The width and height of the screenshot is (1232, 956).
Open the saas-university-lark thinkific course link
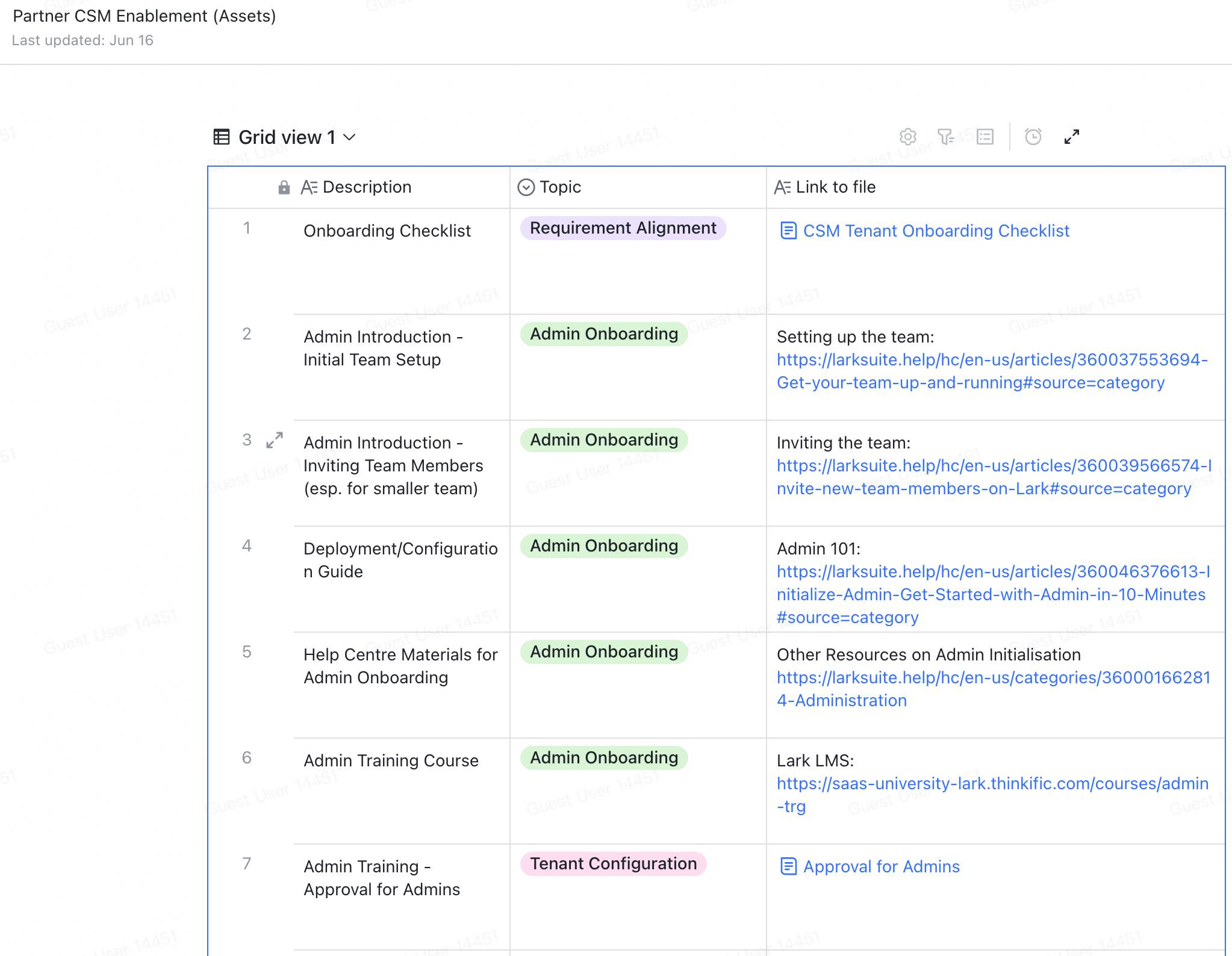click(x=992, y=784)
